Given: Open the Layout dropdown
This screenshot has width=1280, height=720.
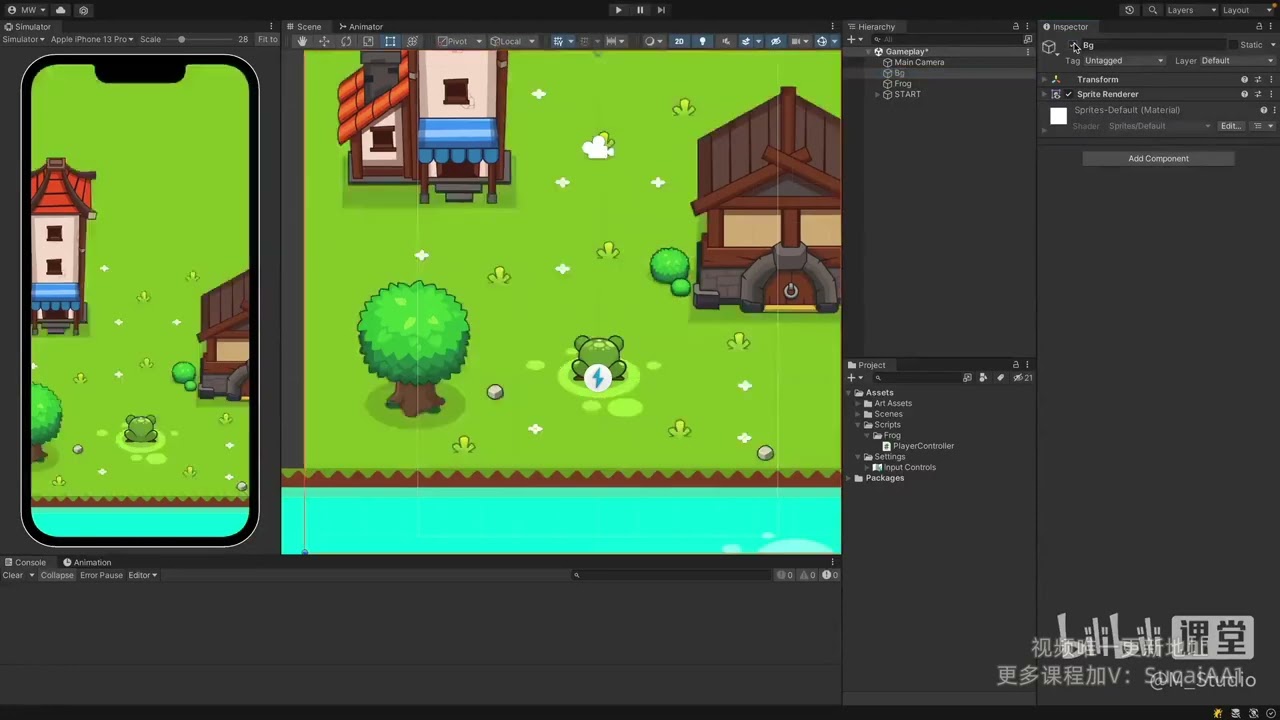Looking at the screenshot, I should tap(1247, 10).
